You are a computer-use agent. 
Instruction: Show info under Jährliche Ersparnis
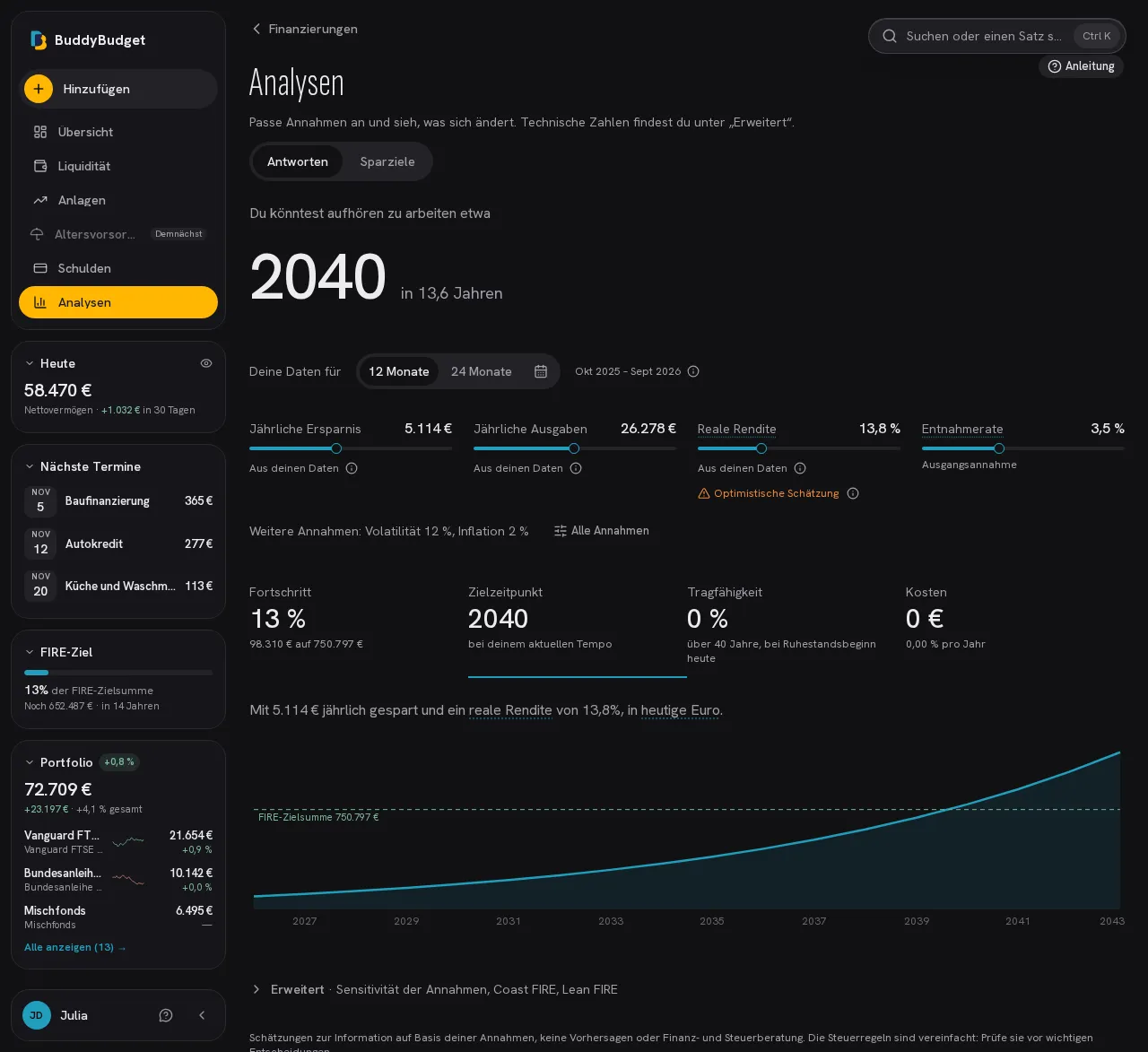pyautogui.click(x=352, y=468)
